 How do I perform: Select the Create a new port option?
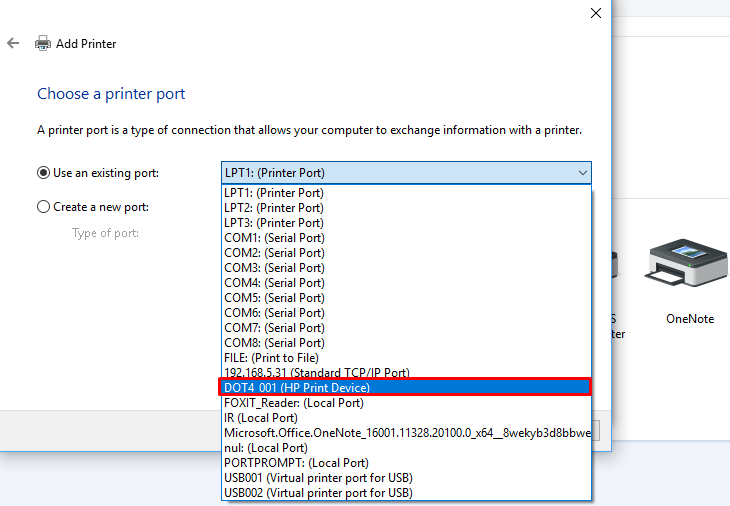click(x=43, y=207)
